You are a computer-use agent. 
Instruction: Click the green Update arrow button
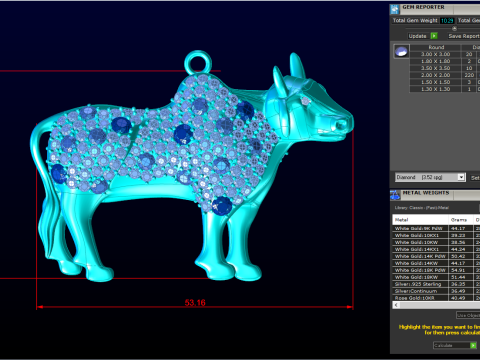pyautogui.click(x=434, y=36)
